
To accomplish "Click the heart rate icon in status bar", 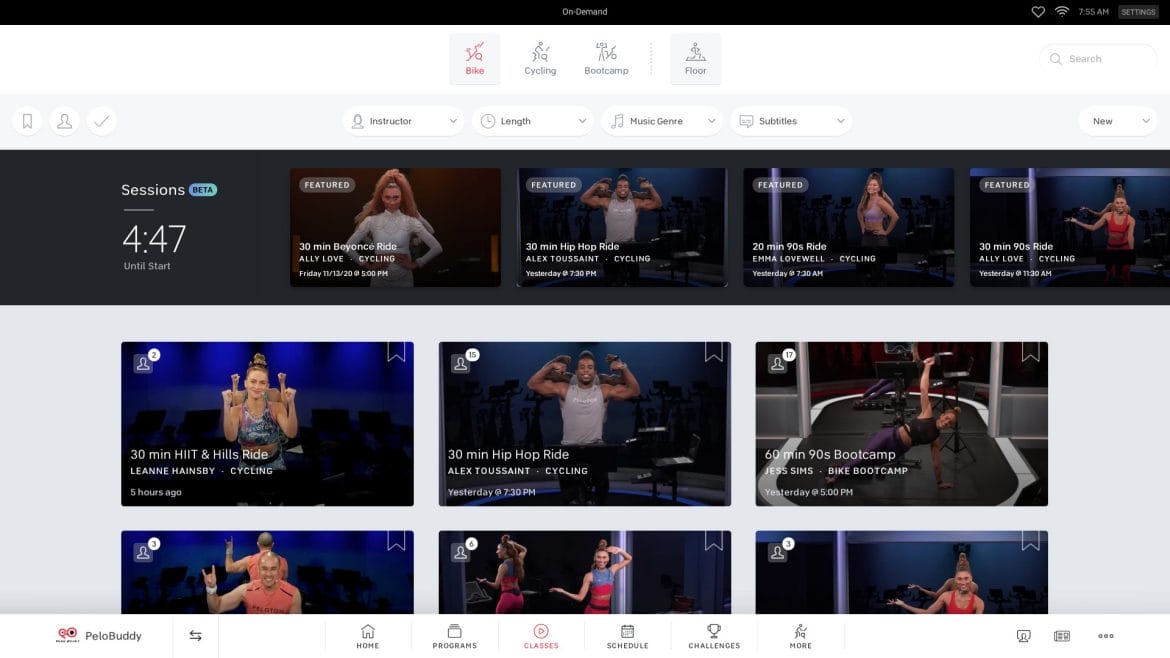I will 1038,12.
